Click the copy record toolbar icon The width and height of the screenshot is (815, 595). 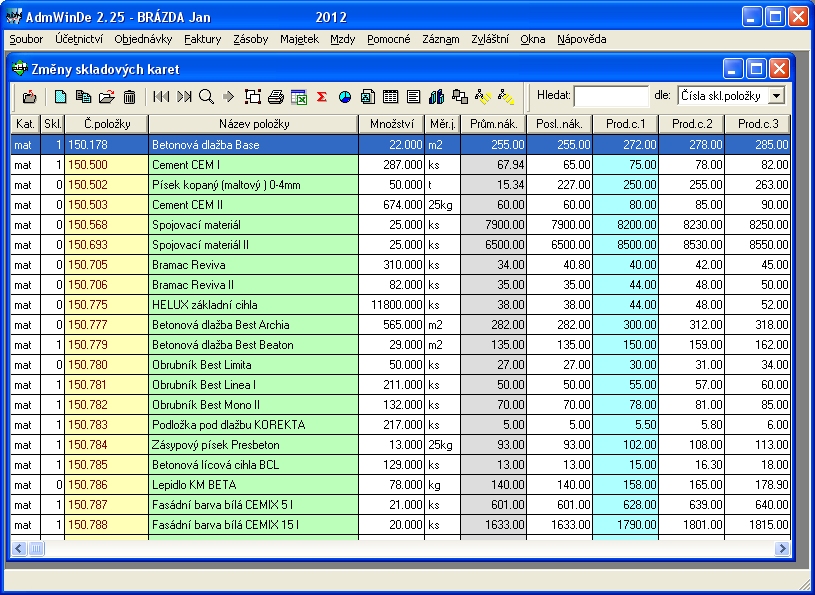[x=83, y=97]
